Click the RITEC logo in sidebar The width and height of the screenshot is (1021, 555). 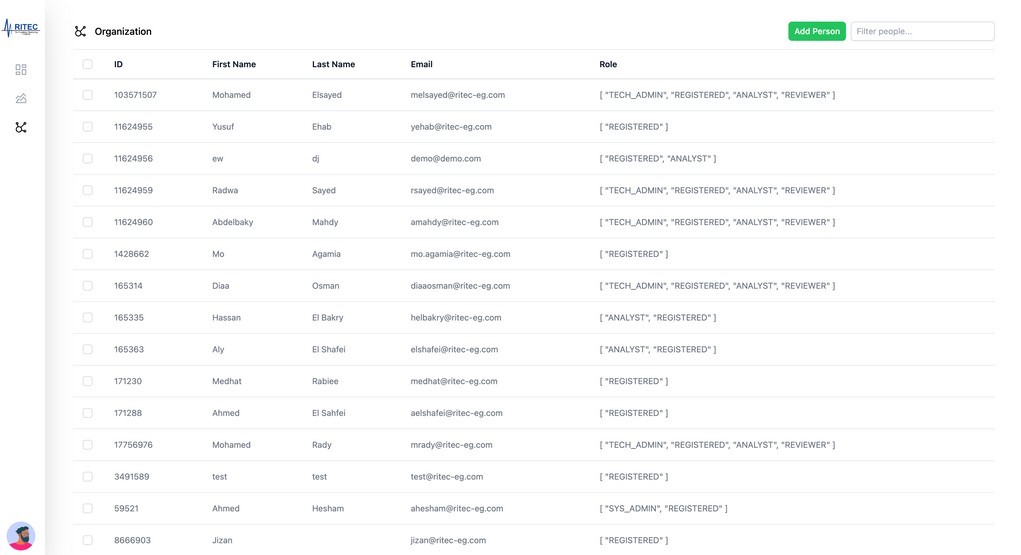[x=21, y=28]
